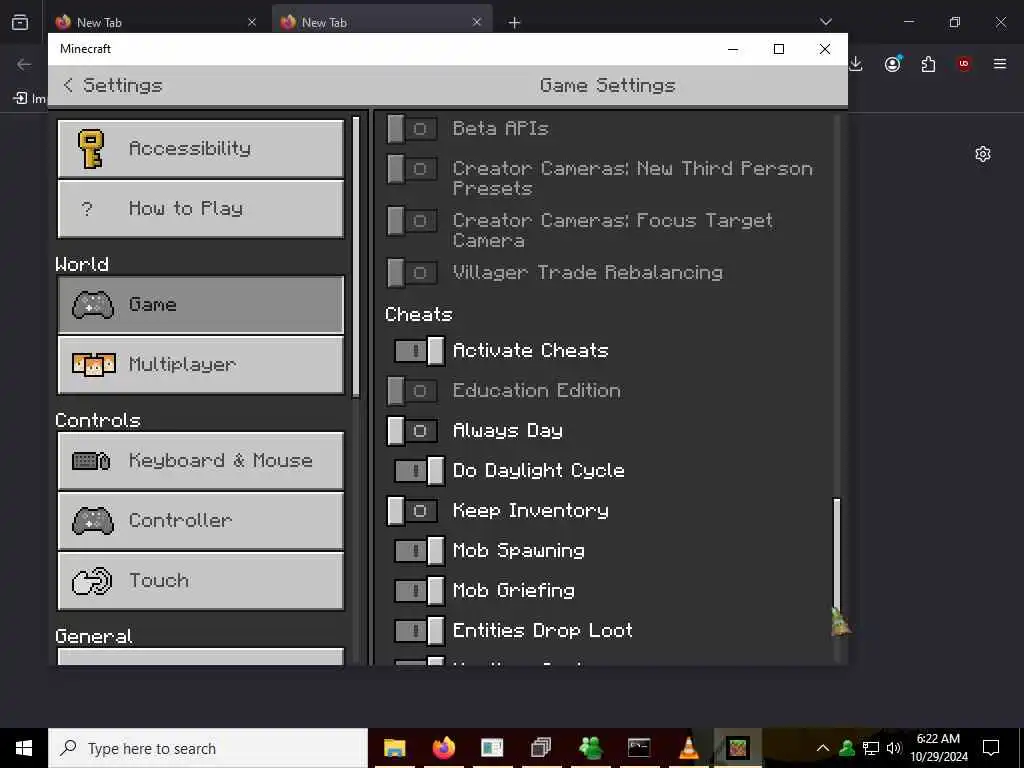Viewport: 1024px width, 768px height.
Task: Click the Firefox View icon
Action: 20,22
